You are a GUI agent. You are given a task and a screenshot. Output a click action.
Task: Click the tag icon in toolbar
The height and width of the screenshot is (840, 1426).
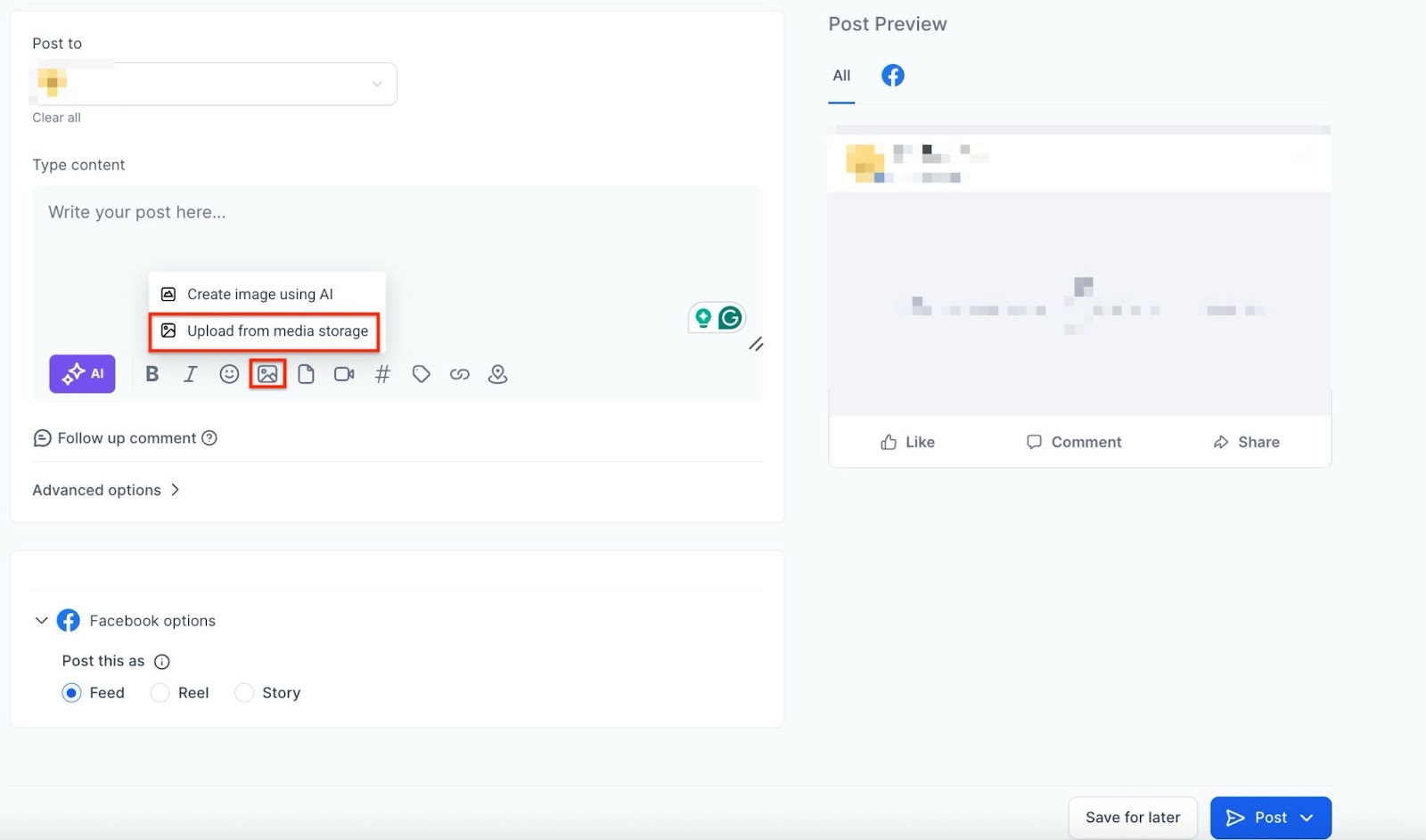(421, 374)
